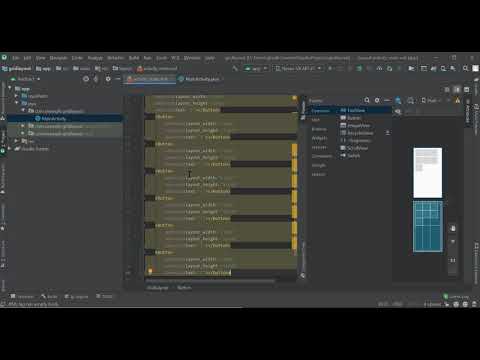Open the Nexus 5X device dropdown
The image size is (480, 360).
[298, 69]
